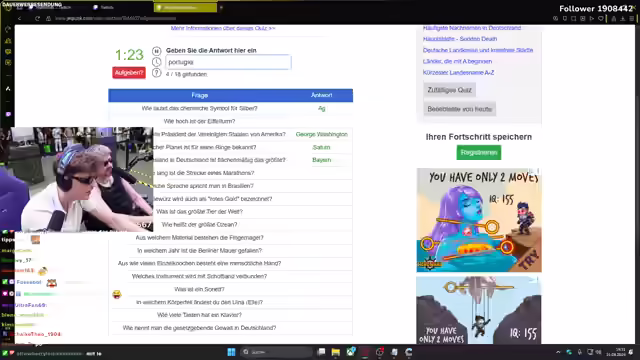Click into the answer input field
This screenshot has width=640, height=360.
(228, 62)
